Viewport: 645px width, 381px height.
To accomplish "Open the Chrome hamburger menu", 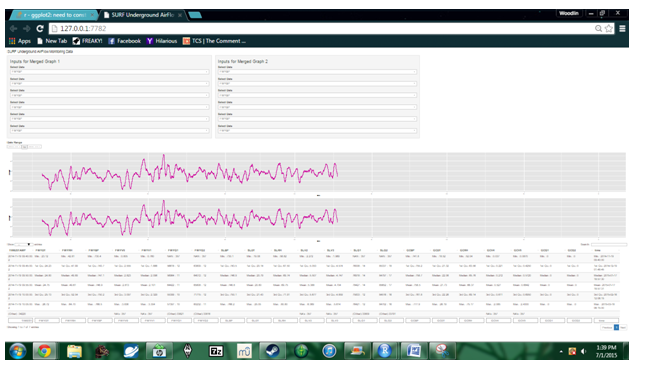I will (x=622, y=28).
